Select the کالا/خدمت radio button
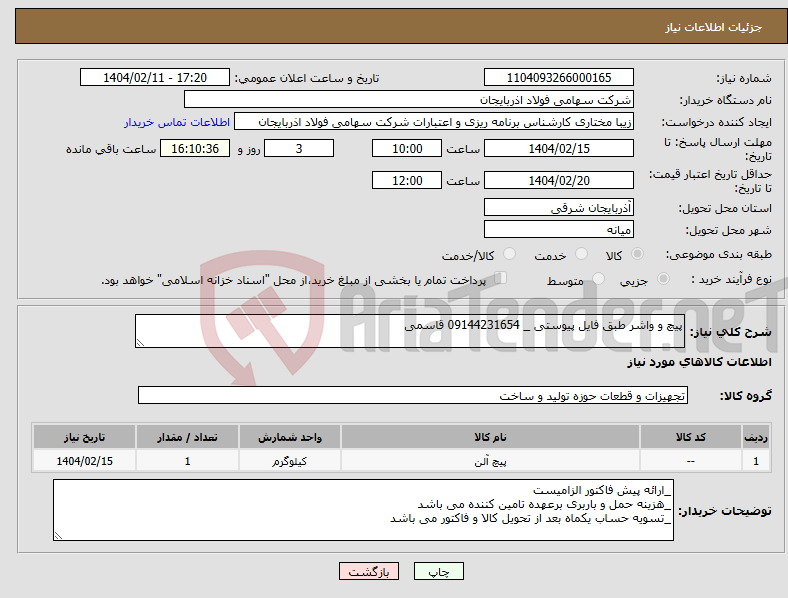The image size is (788, 598). click(510, 254)
